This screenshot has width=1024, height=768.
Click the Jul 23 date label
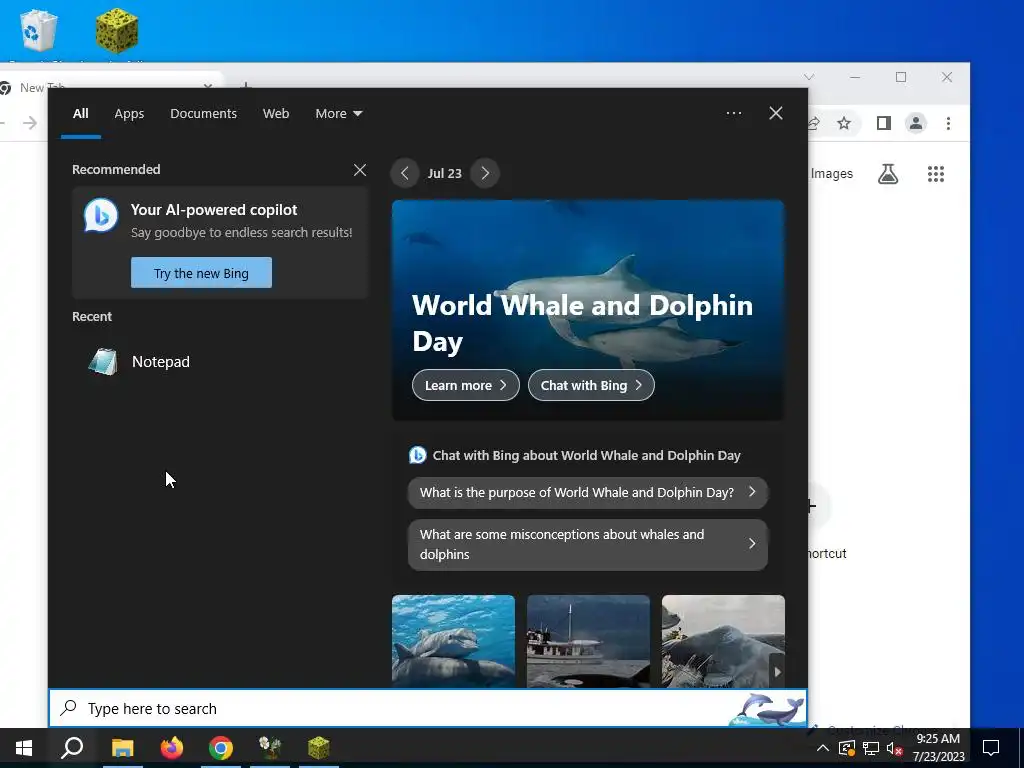[x=445, y=174]
